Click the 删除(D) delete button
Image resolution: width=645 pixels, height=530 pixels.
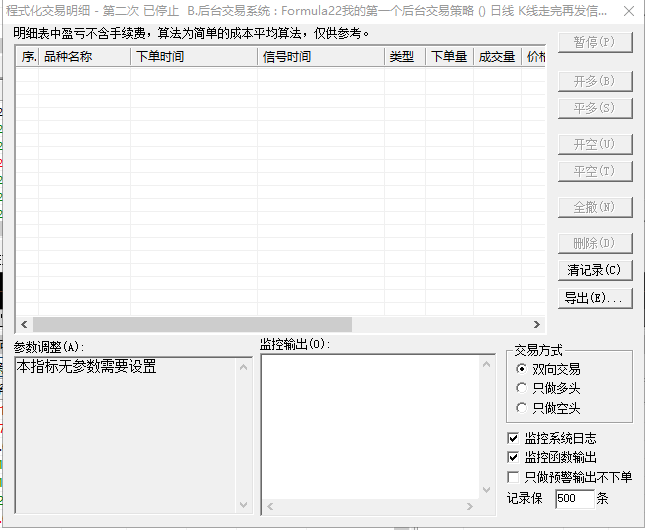[595, 243]
